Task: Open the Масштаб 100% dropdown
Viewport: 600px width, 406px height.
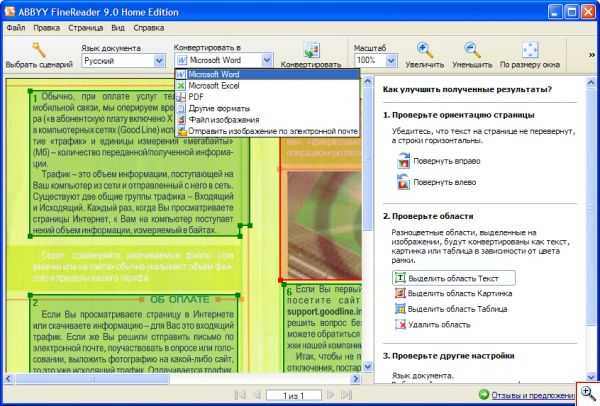Action: pyautogui.click(x=391, y=60)
